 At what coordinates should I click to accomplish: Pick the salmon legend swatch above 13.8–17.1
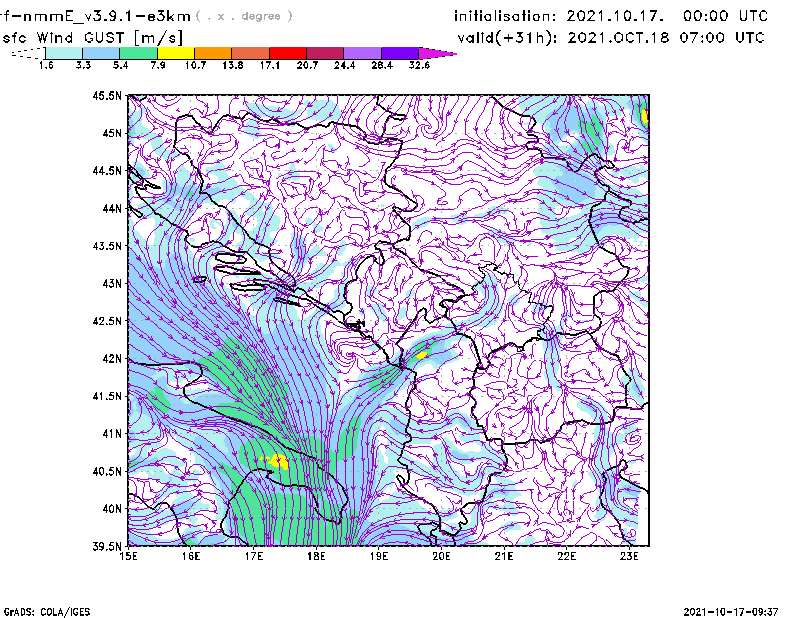[x=251, y=53]
